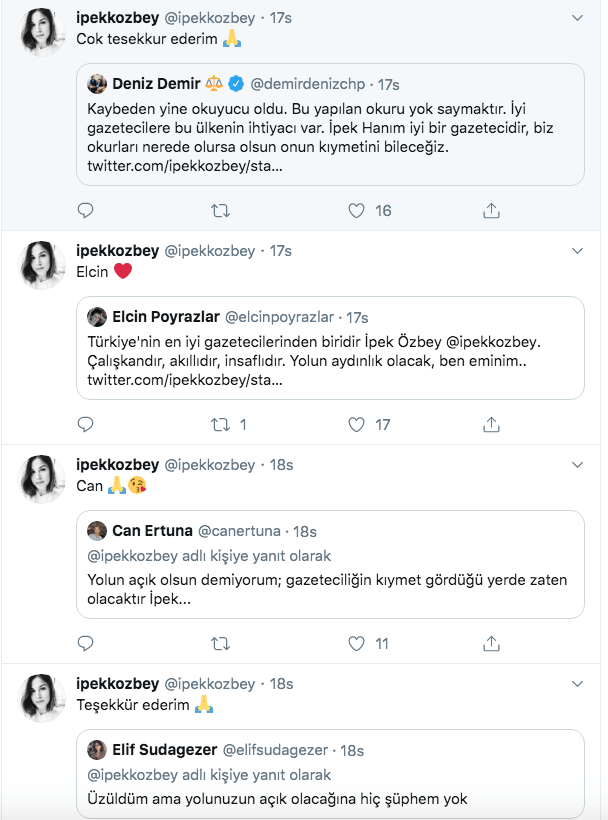Open the chevron menu on the Elcin ❤️ tweet
The image size is (608, 820).
pyautogui.click(x=576, y=251)
